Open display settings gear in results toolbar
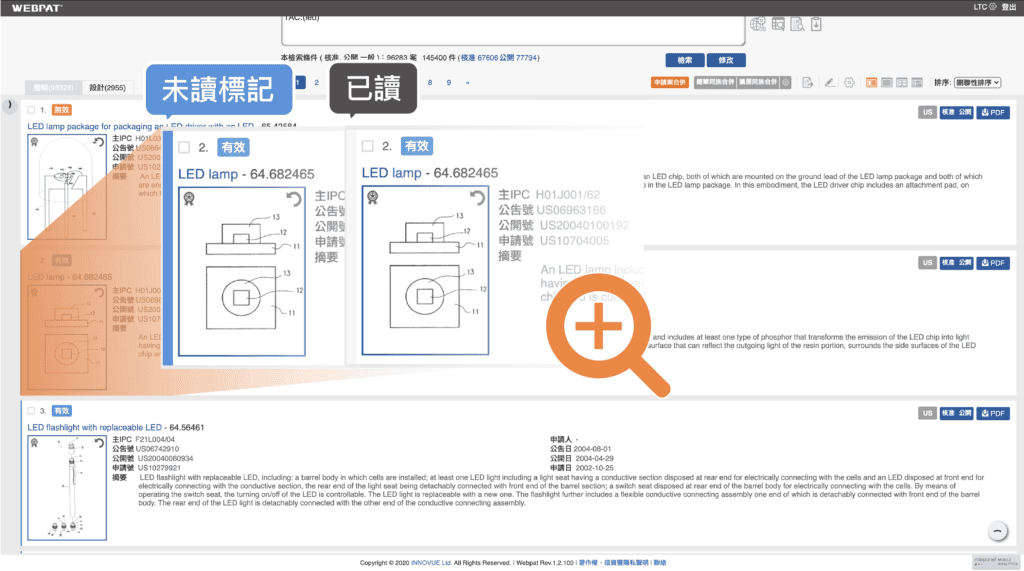 849,83
